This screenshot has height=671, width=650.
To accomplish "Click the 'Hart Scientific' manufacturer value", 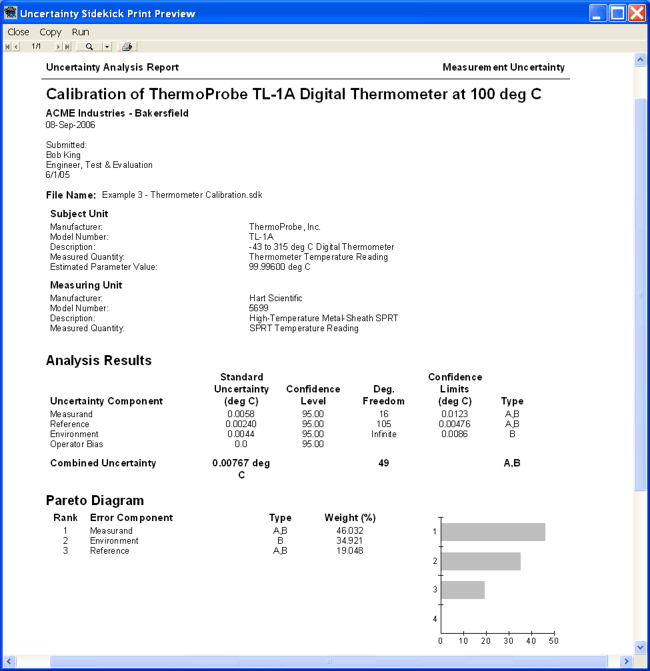I will tap(276, 298).
